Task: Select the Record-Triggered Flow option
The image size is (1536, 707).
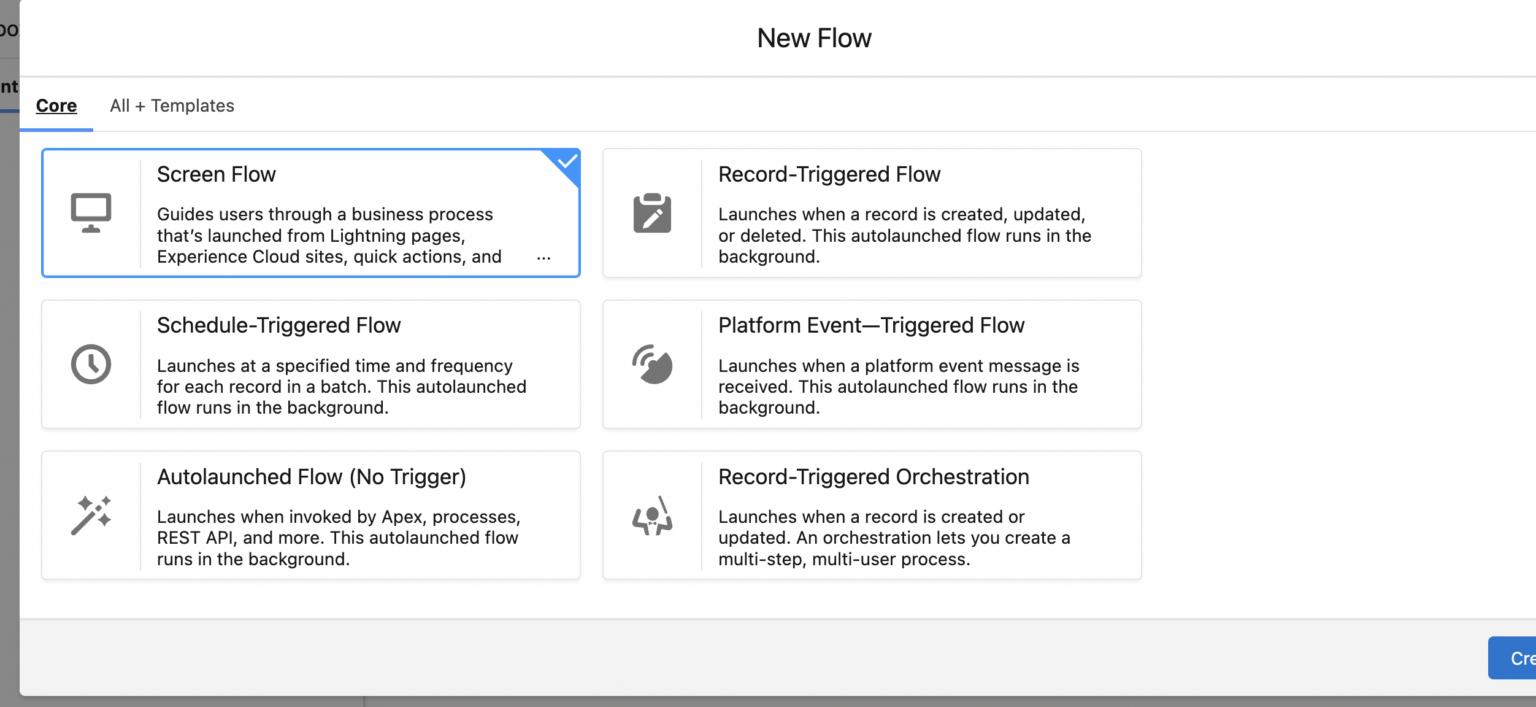Action: [872, 212]
